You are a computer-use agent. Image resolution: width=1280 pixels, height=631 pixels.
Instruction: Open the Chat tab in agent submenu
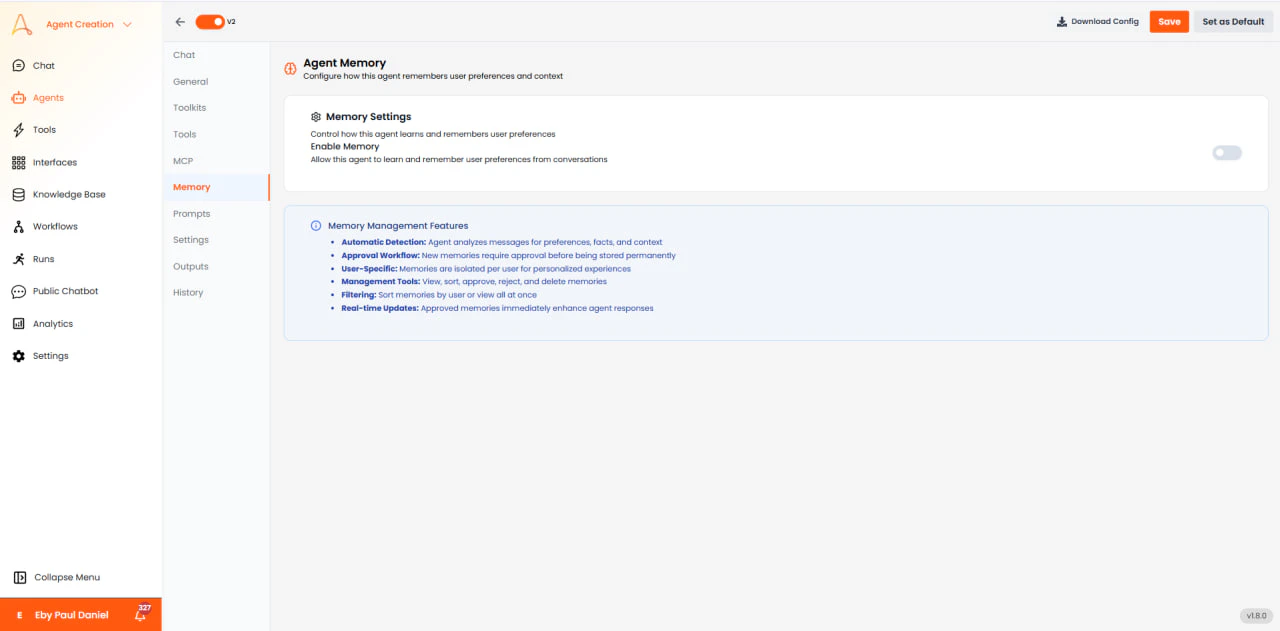(x=184, y=55)
